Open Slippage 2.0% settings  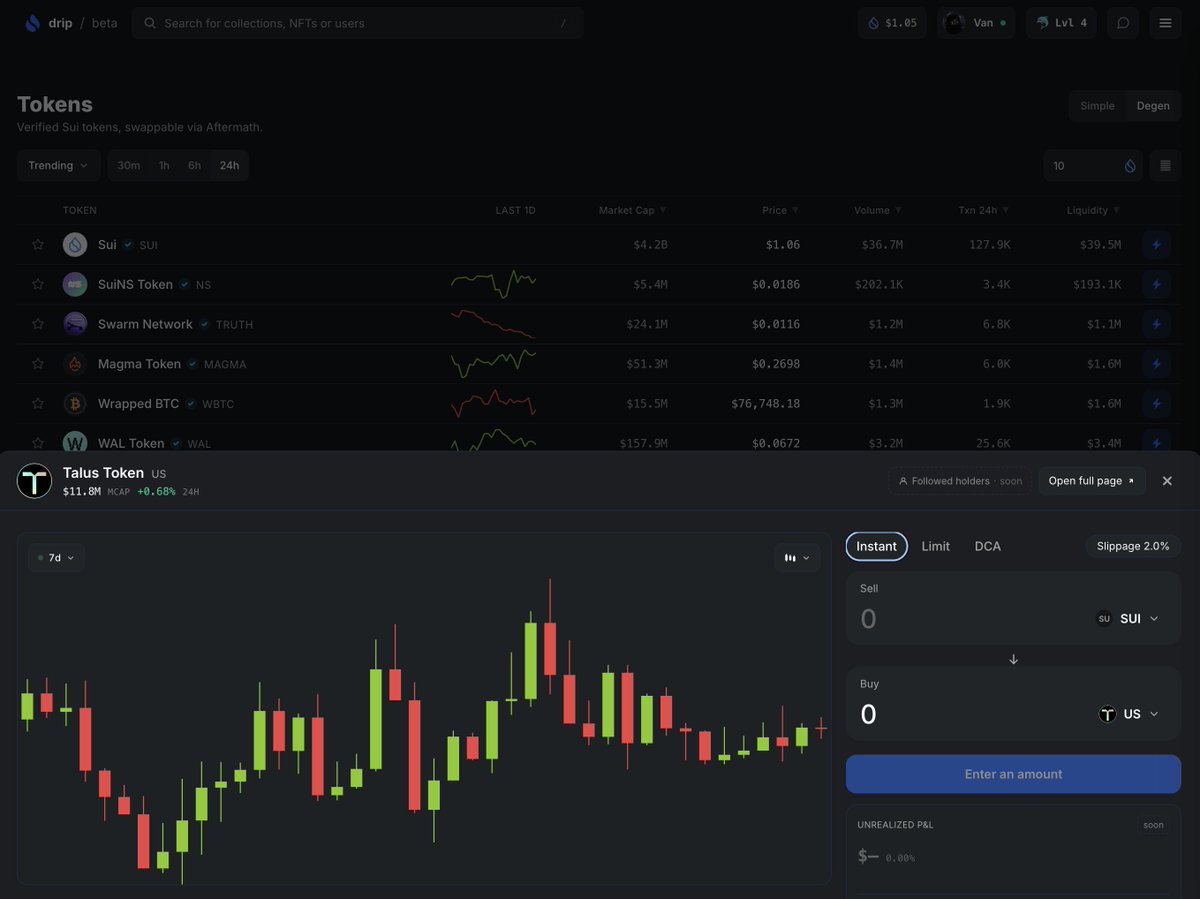[x=1133, y=546]
